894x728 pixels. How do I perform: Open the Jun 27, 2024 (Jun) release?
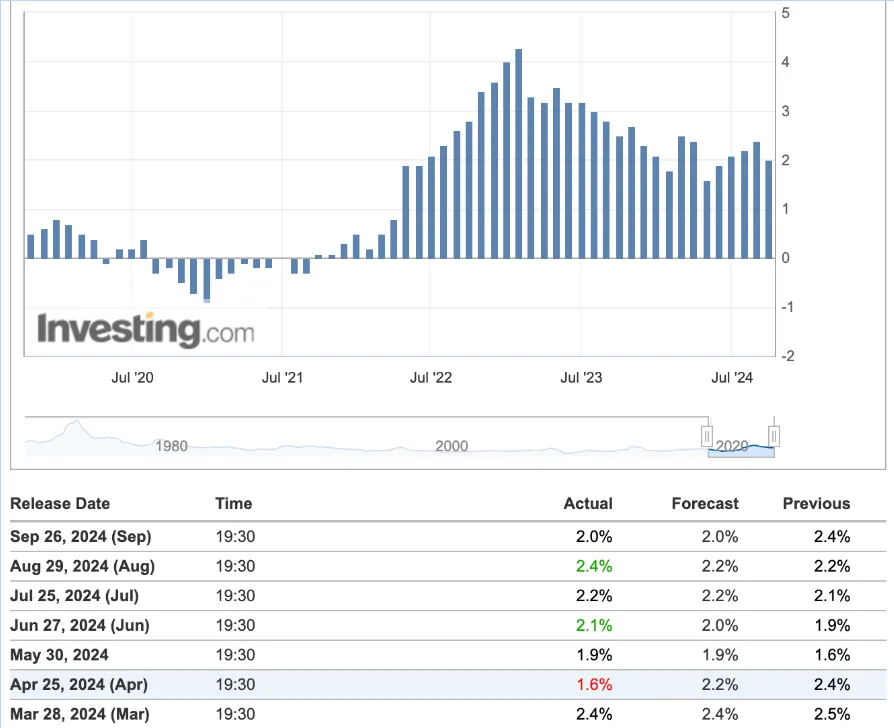80,625
